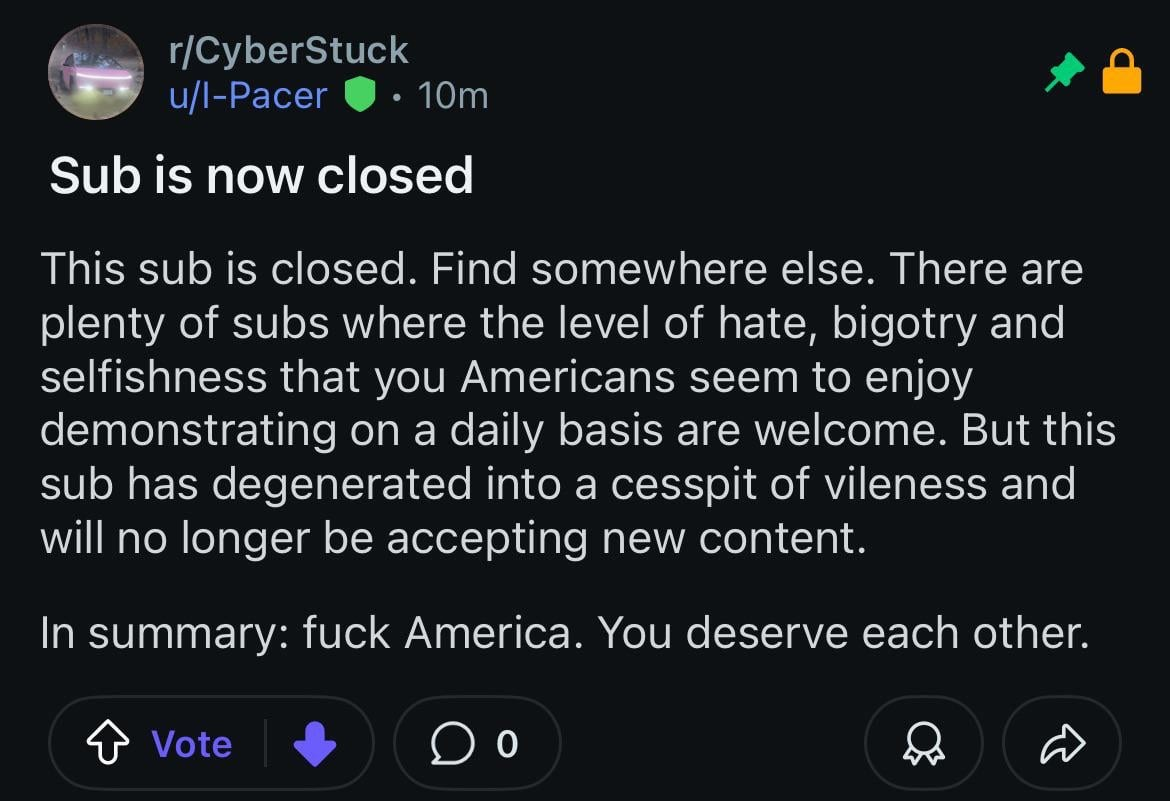Click the divider between upvote and downvote
Viewport: 1170px width, 801px height.
[265, 744]
